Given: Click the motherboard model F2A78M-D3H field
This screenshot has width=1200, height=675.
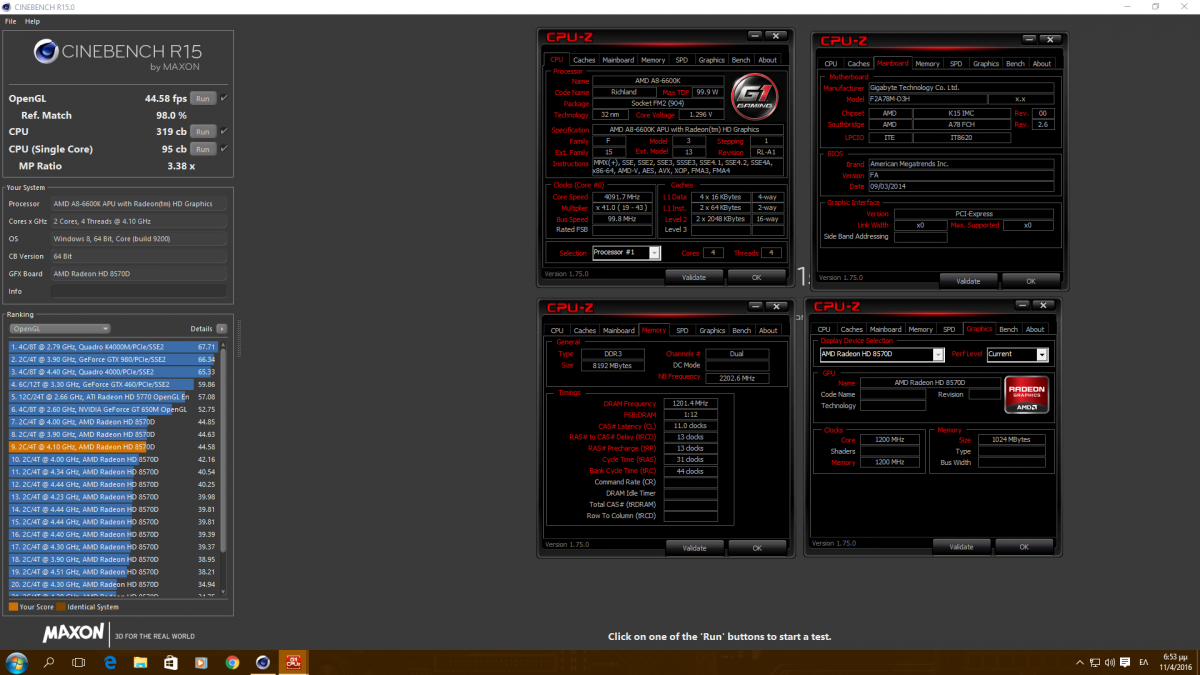Looking at the screenshot, I should point(927,99).
